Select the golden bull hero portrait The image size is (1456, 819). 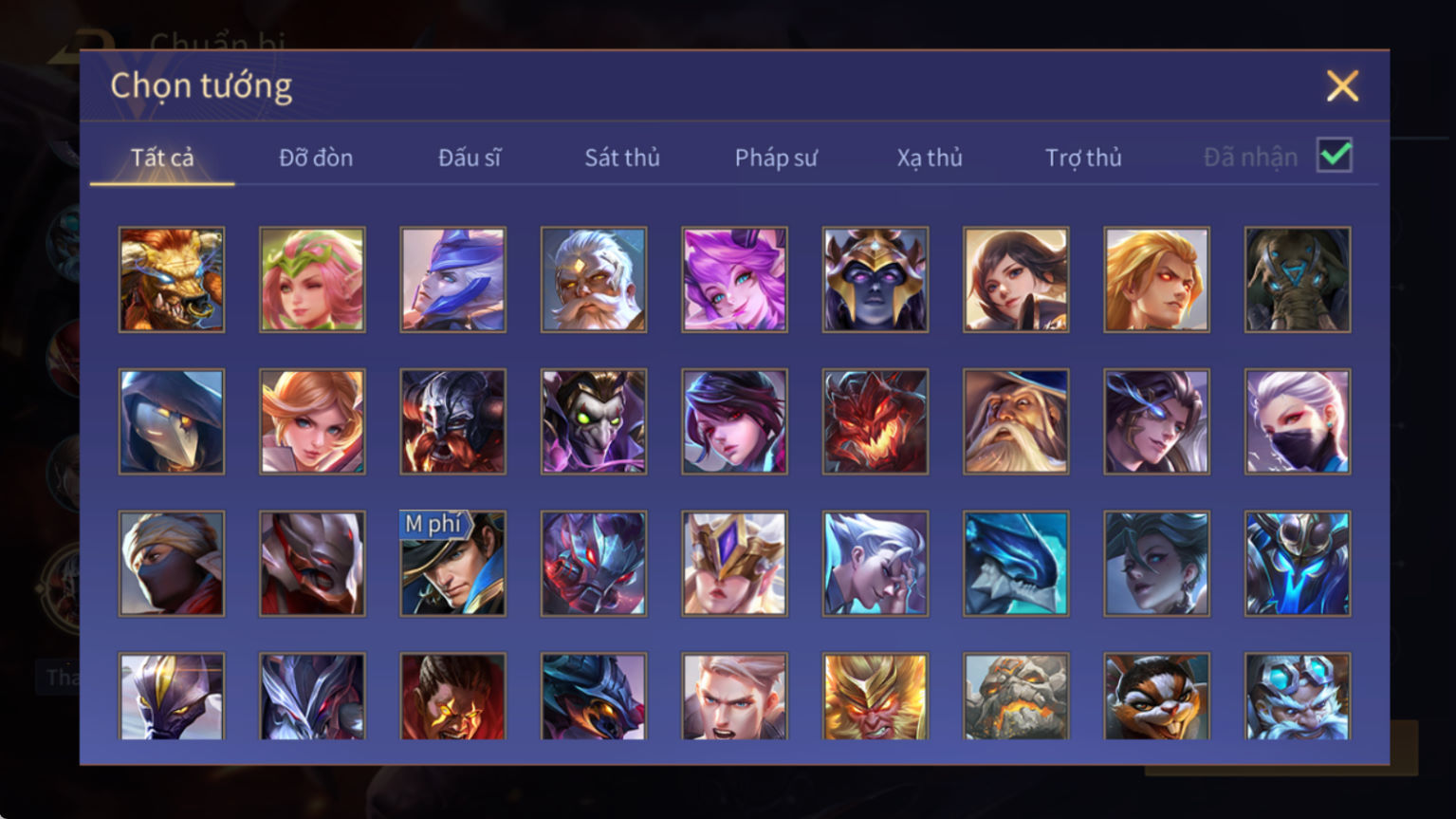tap(172, 279)
